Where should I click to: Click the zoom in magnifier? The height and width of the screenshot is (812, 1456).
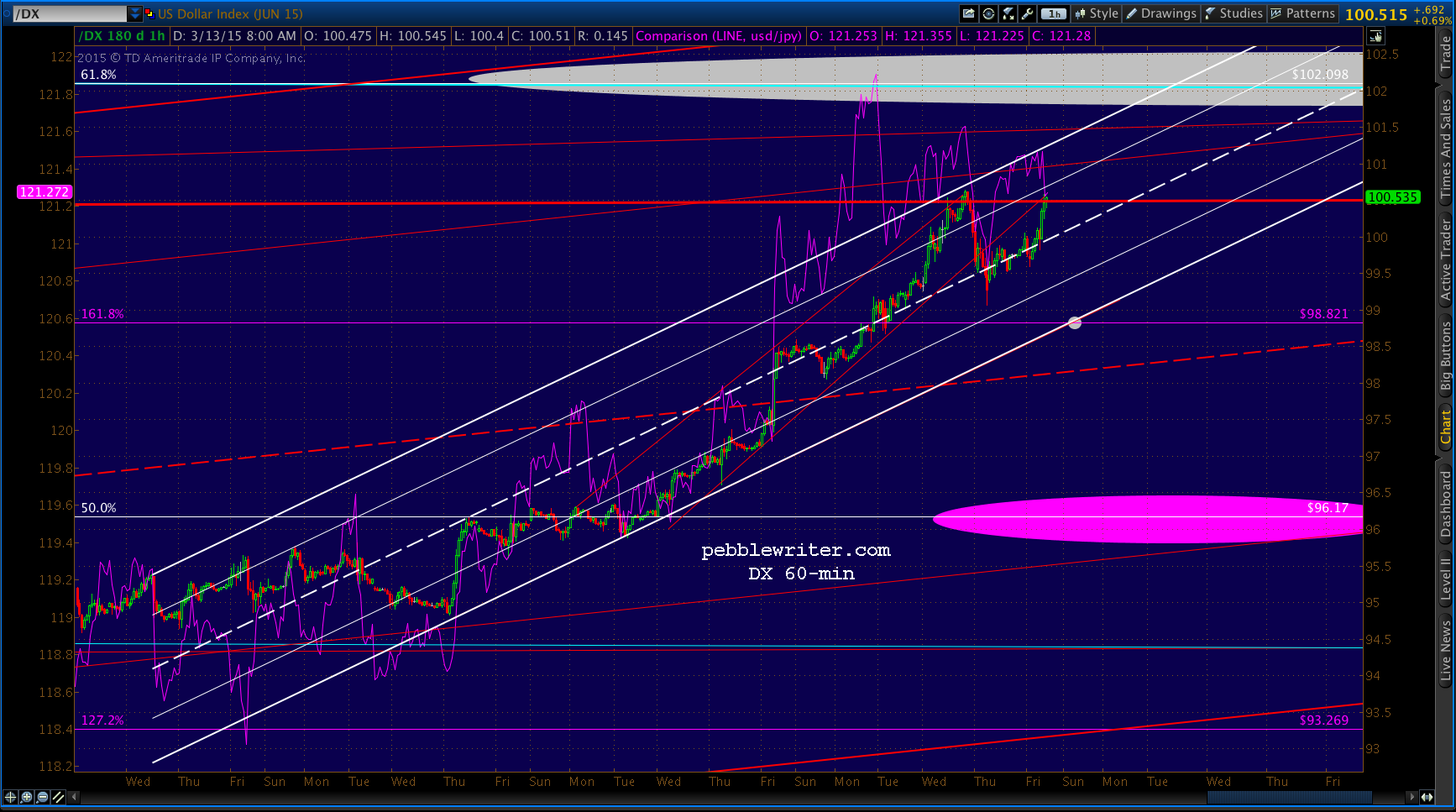click(27, 796)
